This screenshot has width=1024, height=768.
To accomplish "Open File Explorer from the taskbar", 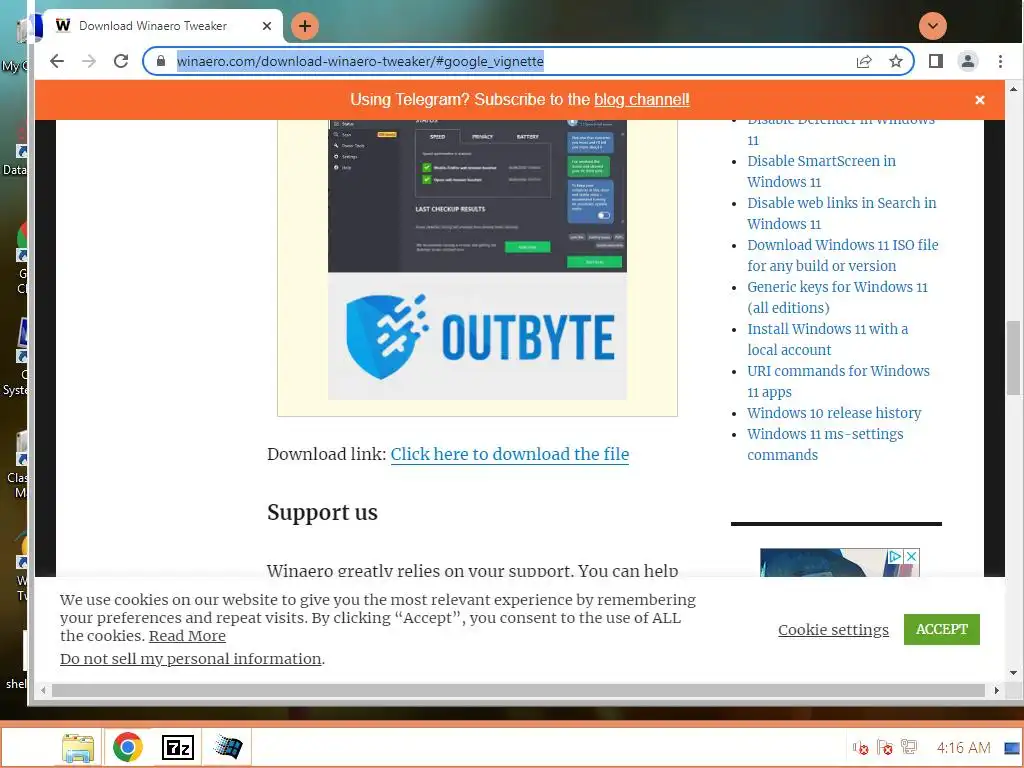I will pos(78,747).
